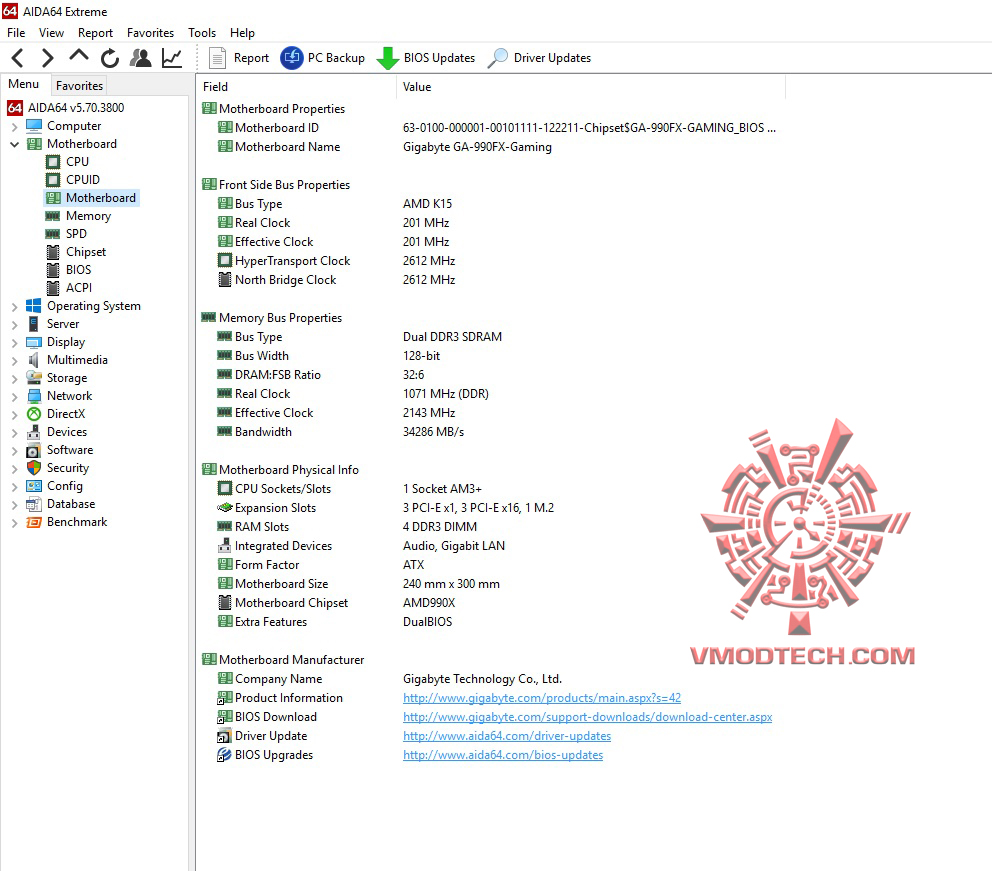The width and height of the screenshot is (992, 871).
Task: Click the Multimedia speaker icon
Action: [34, 360]
